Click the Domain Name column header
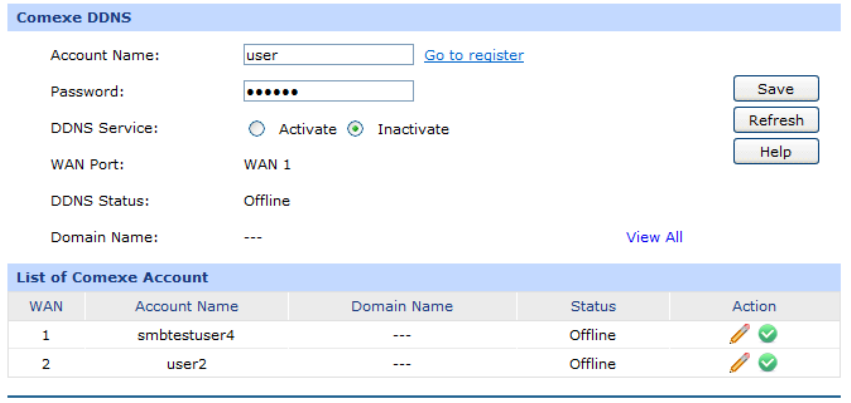Screen dimensions: 851x403 coord(402,306)
